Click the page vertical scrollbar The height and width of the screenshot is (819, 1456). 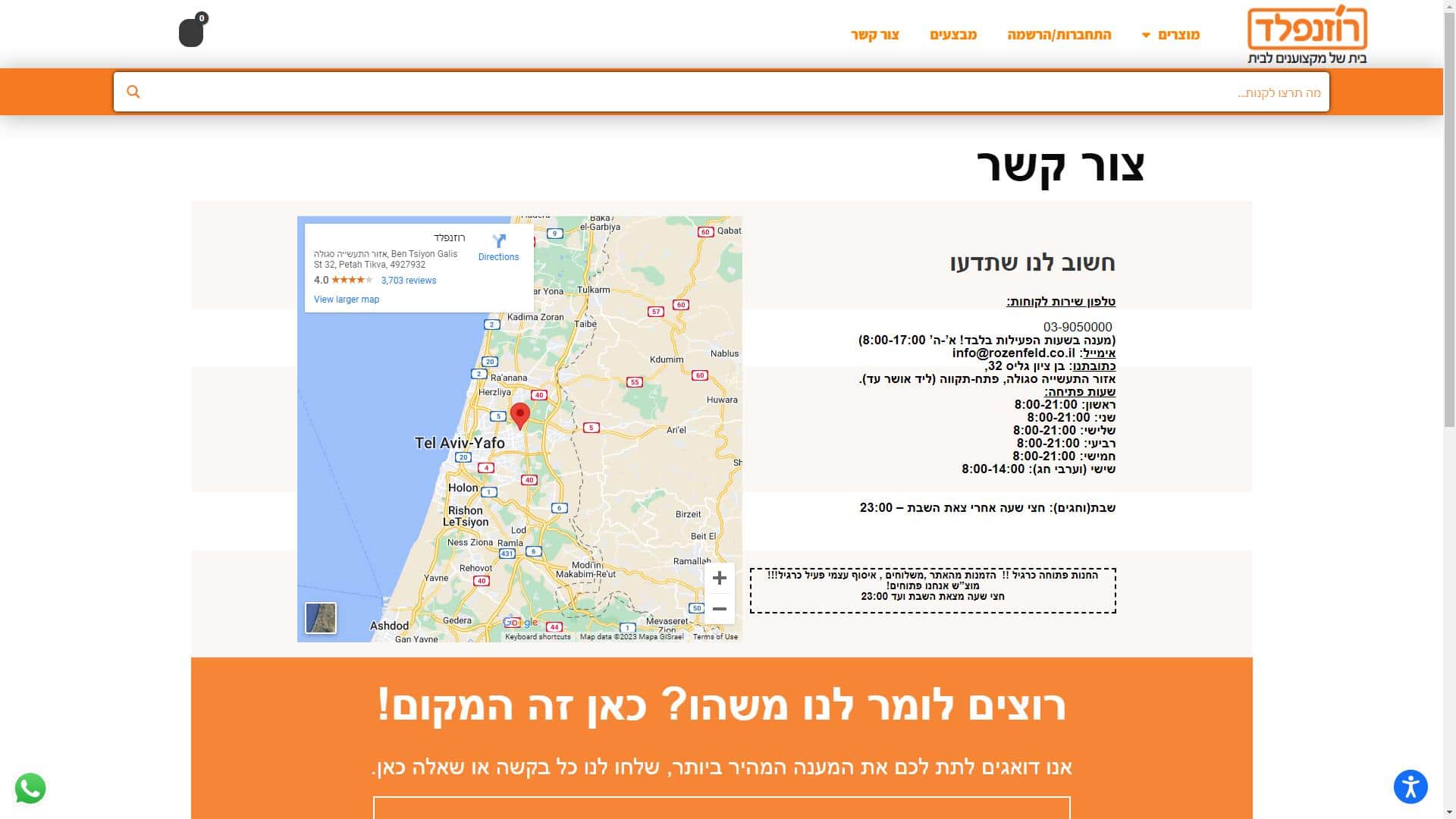[x=1449, y=220]
